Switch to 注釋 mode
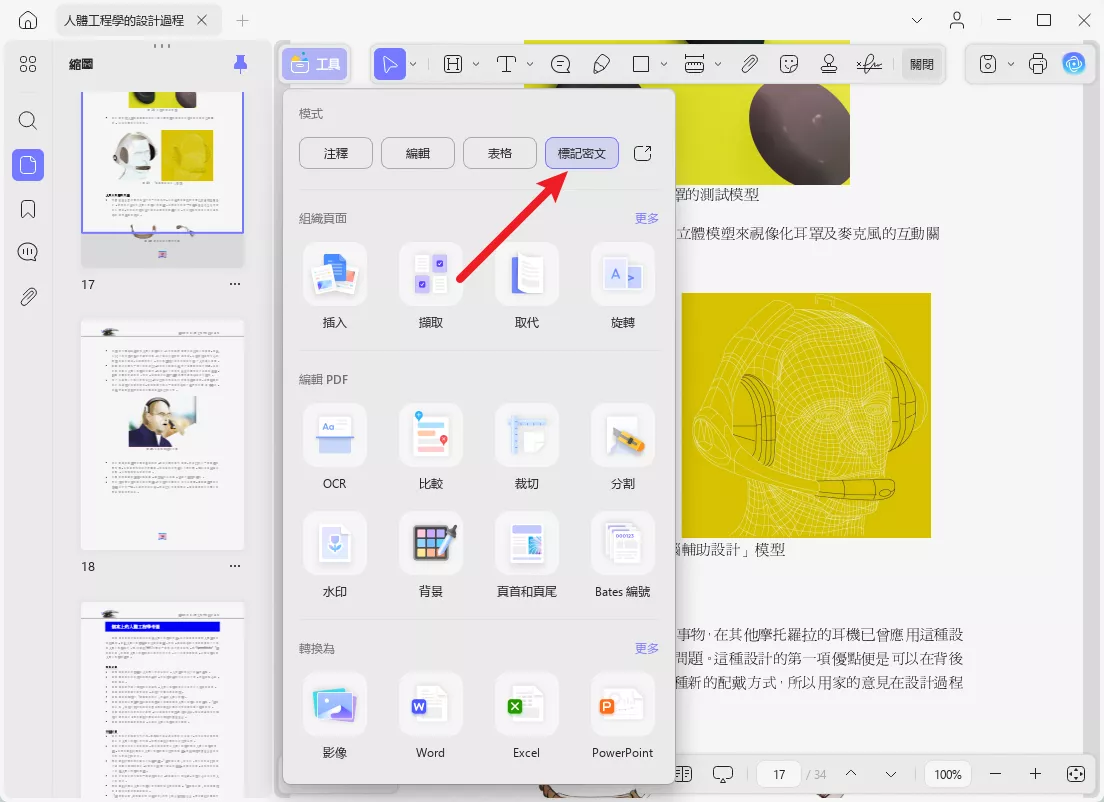 tap(336, 153)
